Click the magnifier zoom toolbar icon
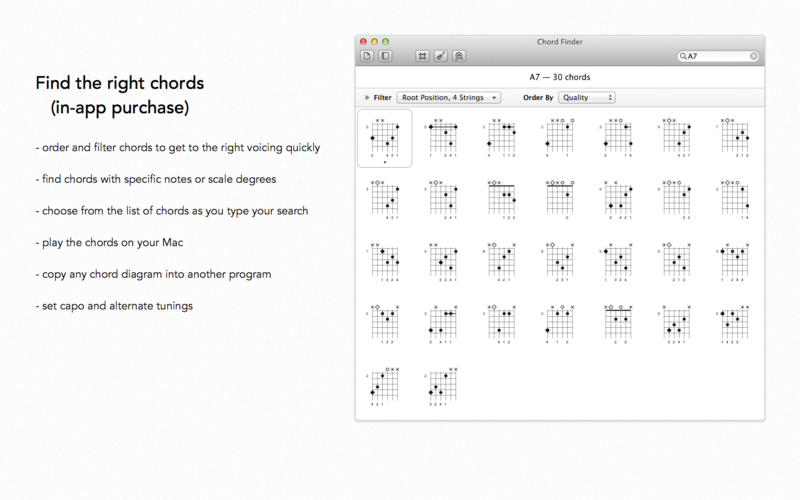 click(459, 56)
